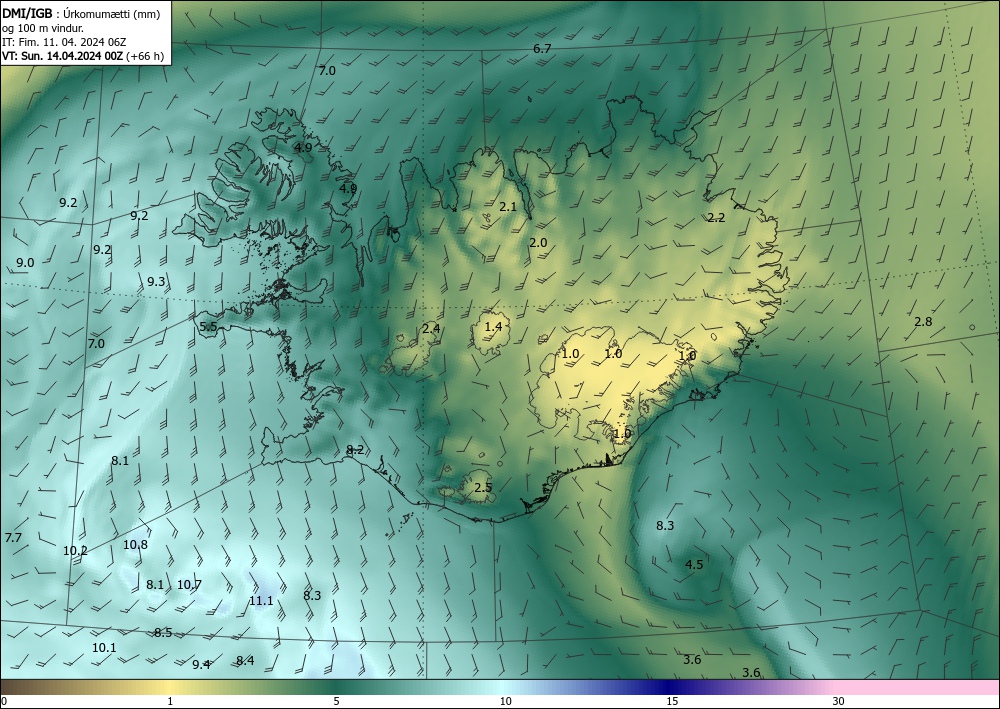Image resolution: width=1000 pixels, height=709 pixels.
Task: Click the '5.5' value on the map
Action: (209, 327)
